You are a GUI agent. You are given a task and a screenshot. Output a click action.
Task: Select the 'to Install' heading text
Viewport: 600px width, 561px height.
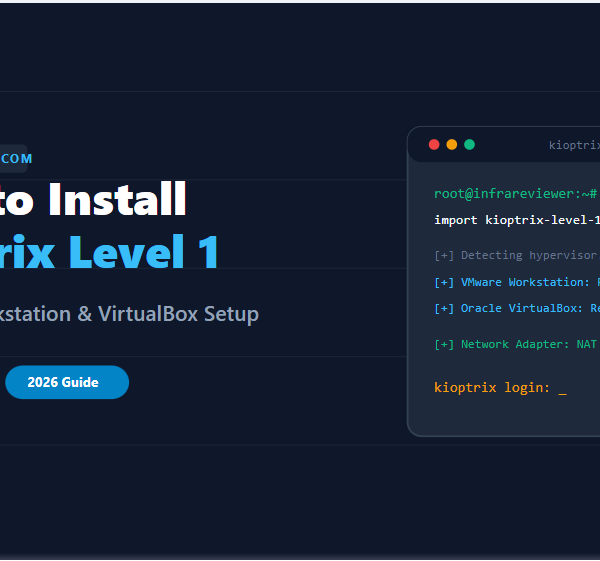[93, 199]
